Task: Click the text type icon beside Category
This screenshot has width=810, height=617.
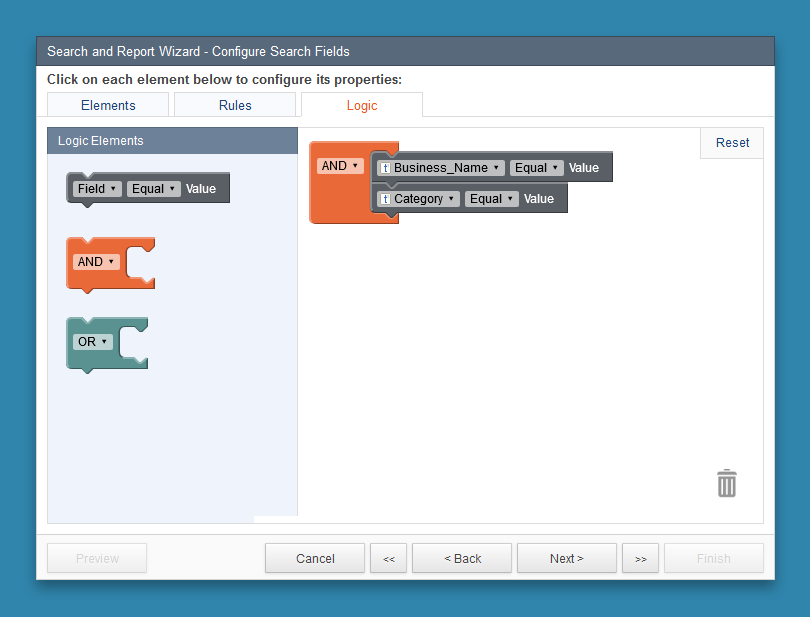Action: click(386, 198)
